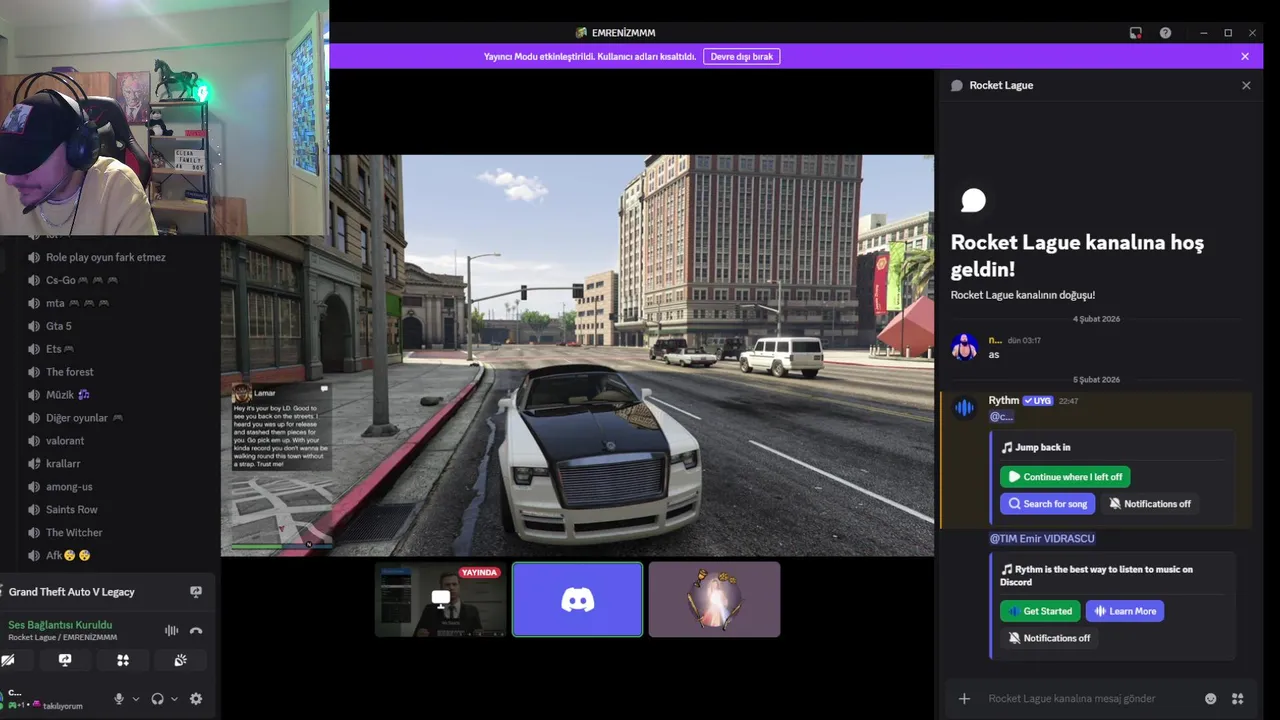Expand headphone output options arrow
The height and width of the screenshot is (720, 1280).
(174, 699)
